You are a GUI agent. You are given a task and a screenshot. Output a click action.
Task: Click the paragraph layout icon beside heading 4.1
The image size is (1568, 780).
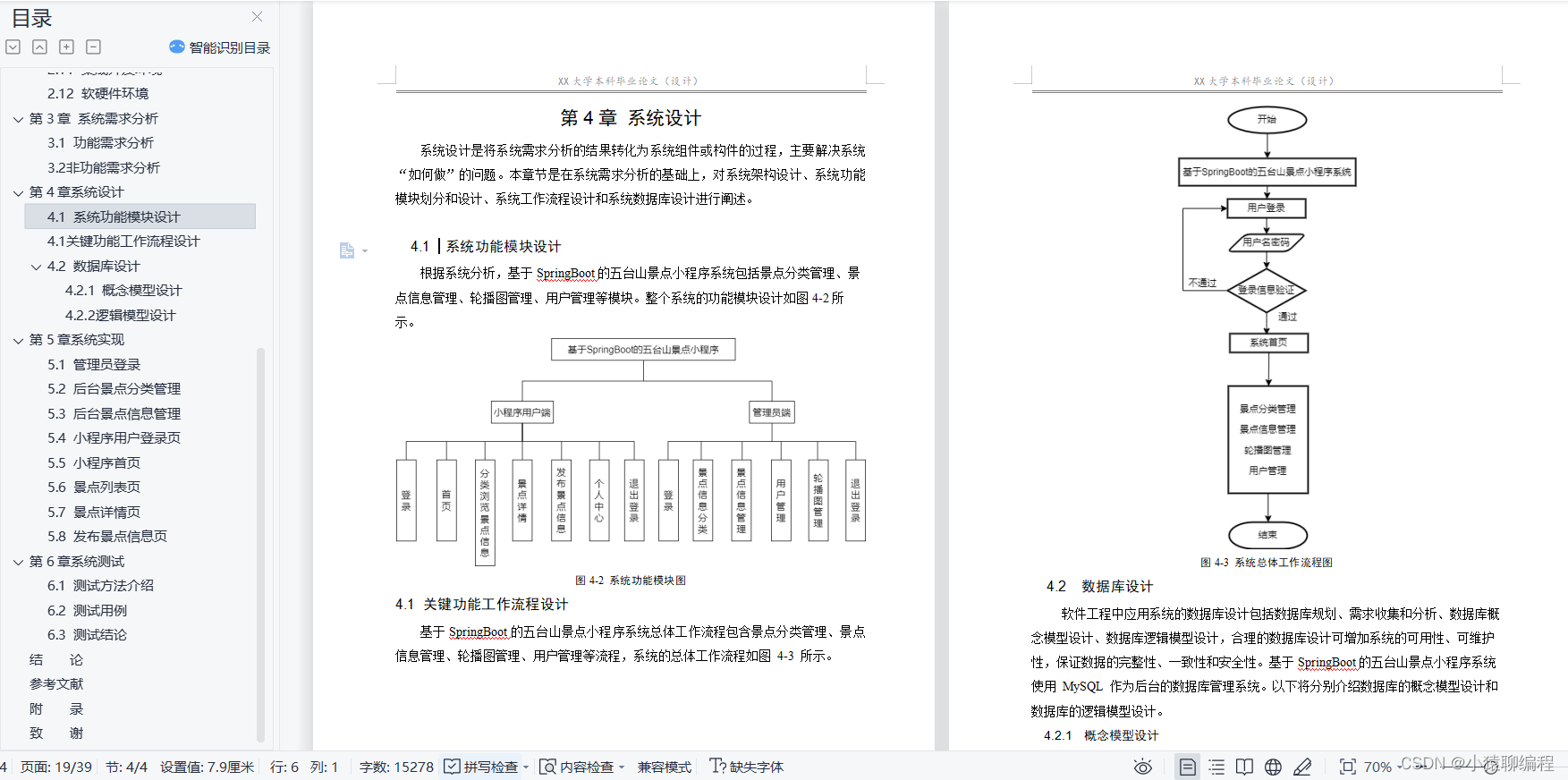coord(347,250)
